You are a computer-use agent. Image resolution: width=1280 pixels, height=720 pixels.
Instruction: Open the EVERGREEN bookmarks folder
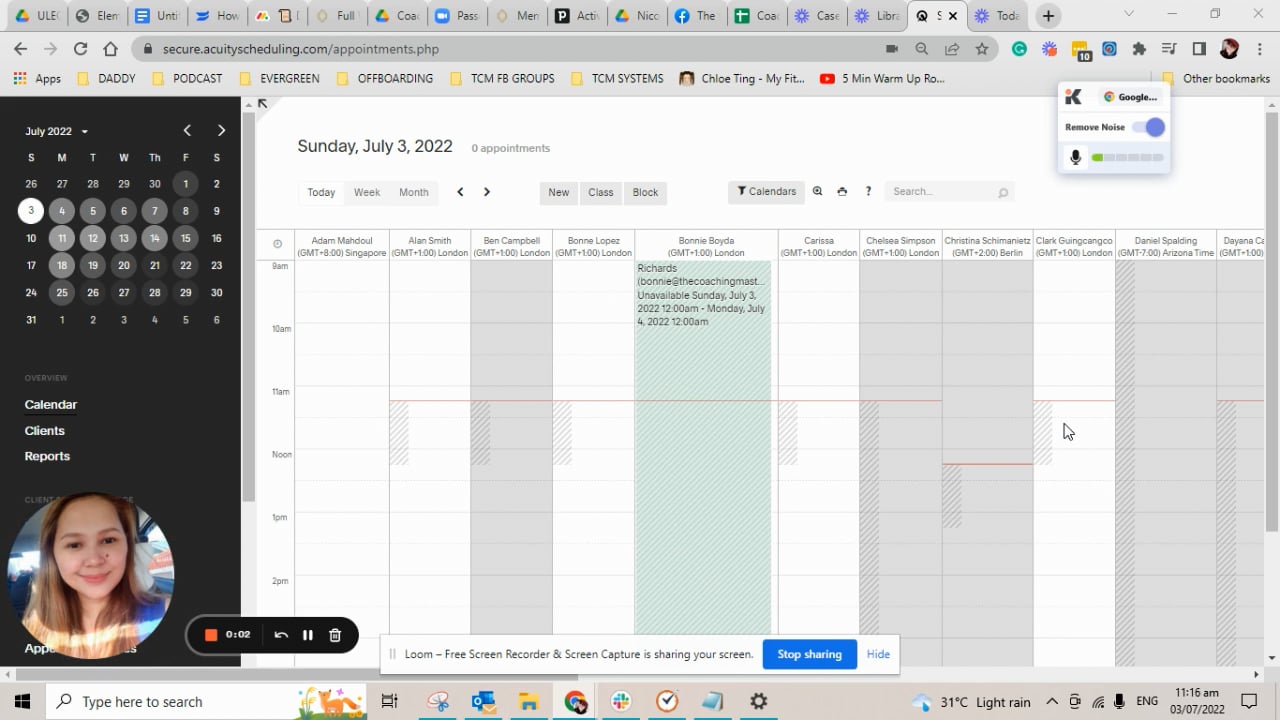[284, 78]
